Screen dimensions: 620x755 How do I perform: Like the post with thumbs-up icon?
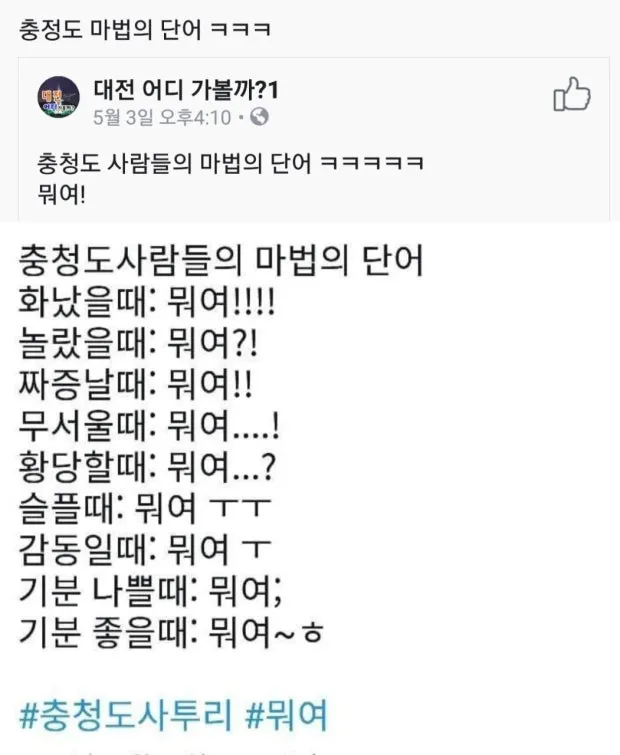(572, 94)
